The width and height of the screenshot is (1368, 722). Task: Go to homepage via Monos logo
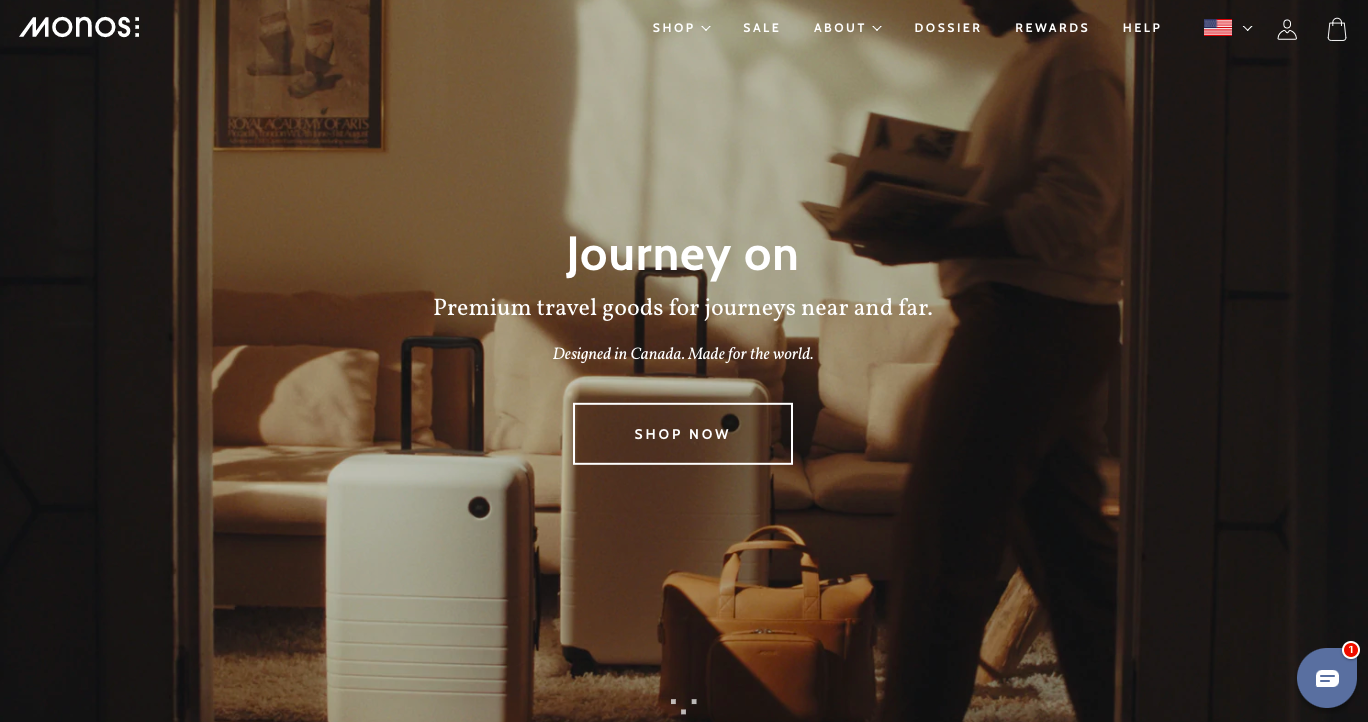pyautogui.click(x=80, y=27)
